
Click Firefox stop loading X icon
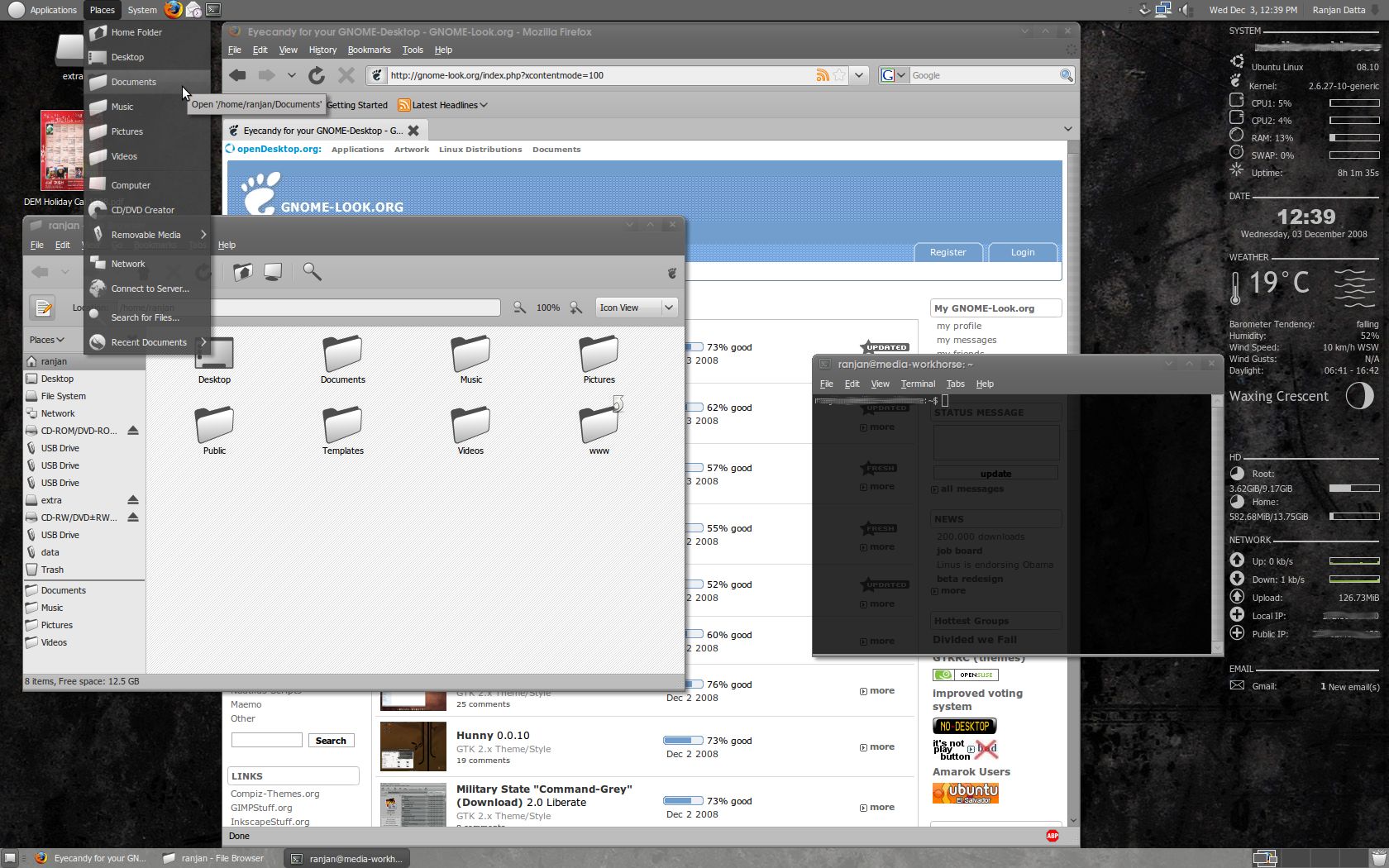[346, 75]
